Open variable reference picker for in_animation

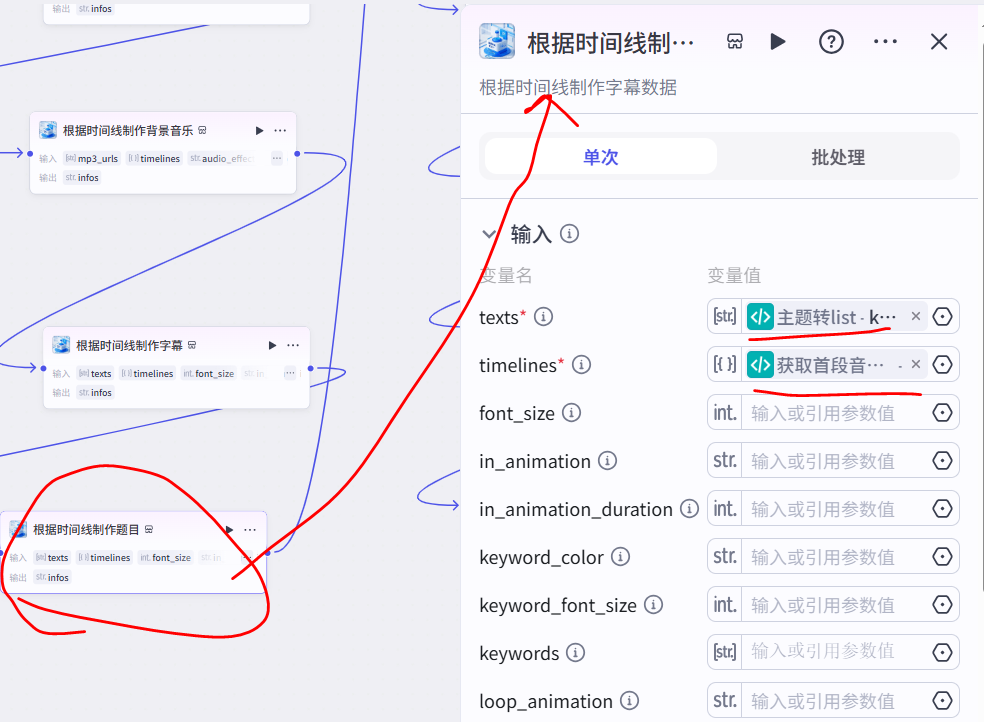[942, 460]
